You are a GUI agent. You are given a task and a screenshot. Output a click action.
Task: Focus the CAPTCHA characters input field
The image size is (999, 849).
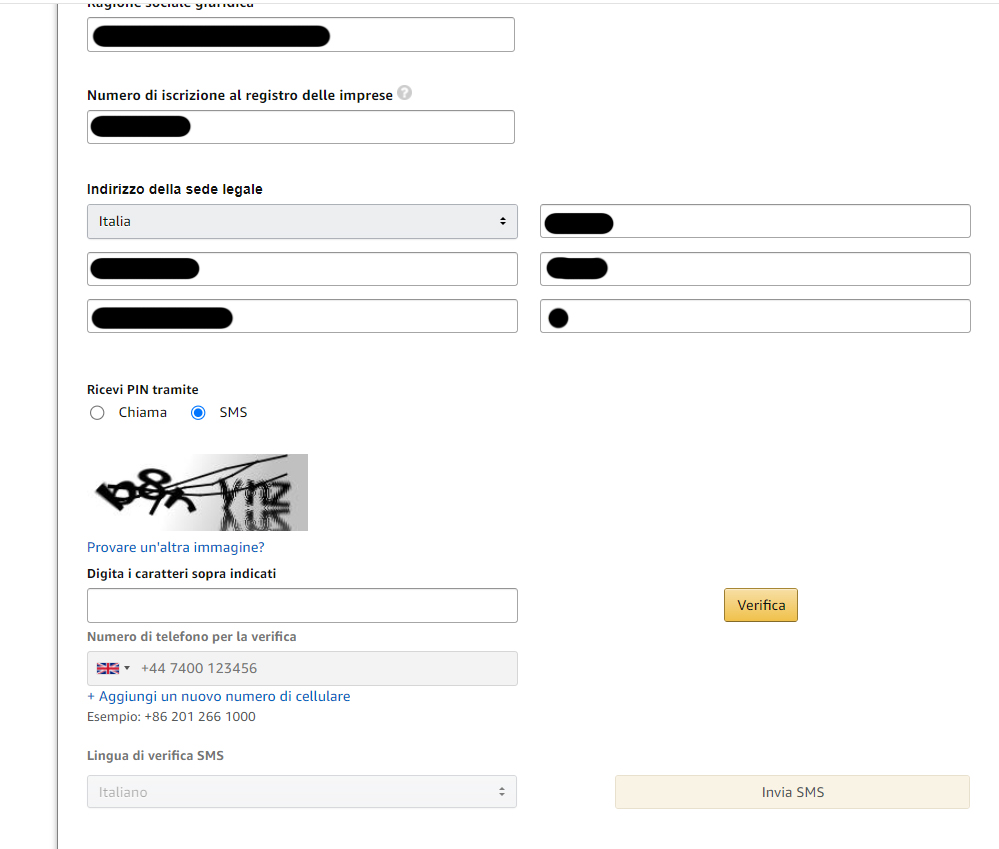(302, 606)
